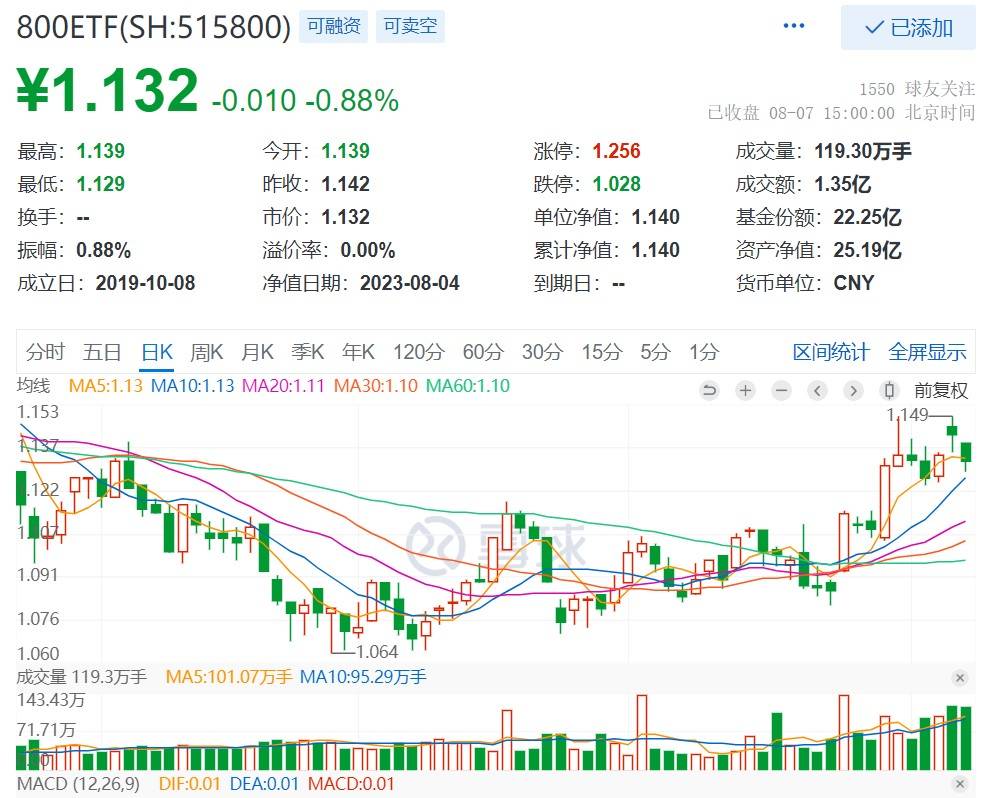The width and height of the screenshot is (984, 798).
Task: Select the 周K weekly chart tab
Action: click(206, 352)
